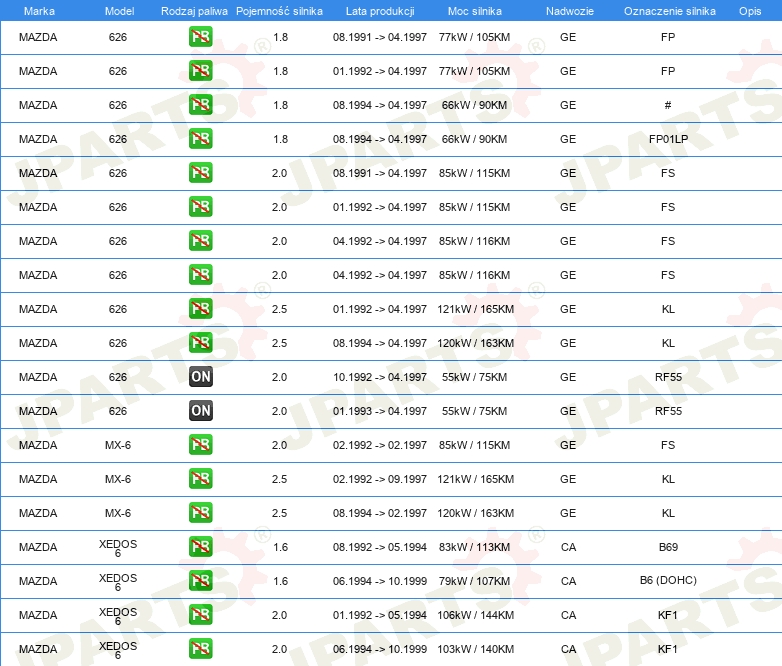The height and width of the screenshot is (666, 782).
Task: Select the '106kW / 144KM' power cell
Action: click(475, 615)
